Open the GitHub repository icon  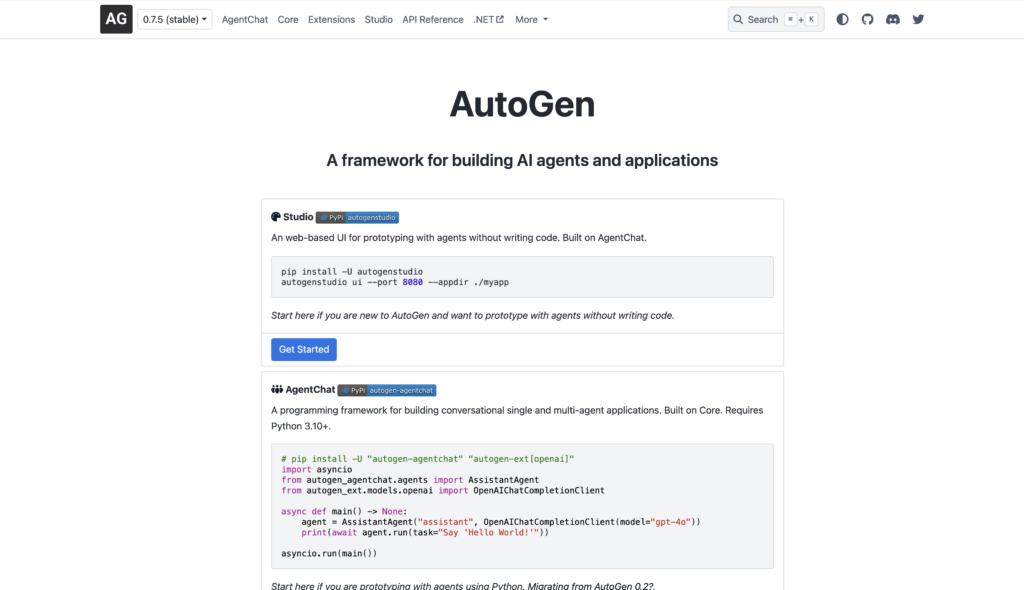click(x=867, y=20)
